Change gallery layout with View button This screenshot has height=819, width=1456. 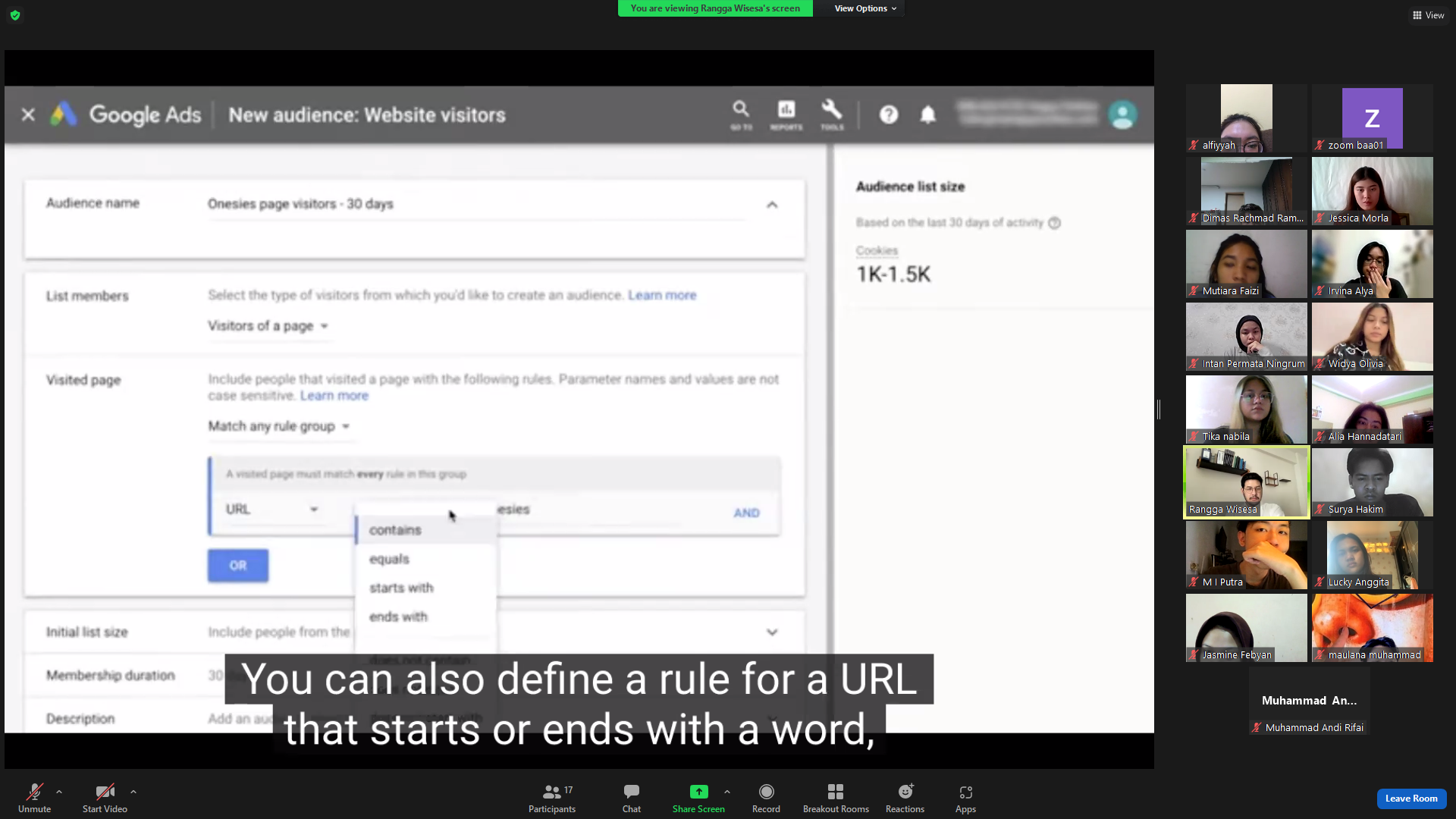(x=1428, y=15)
